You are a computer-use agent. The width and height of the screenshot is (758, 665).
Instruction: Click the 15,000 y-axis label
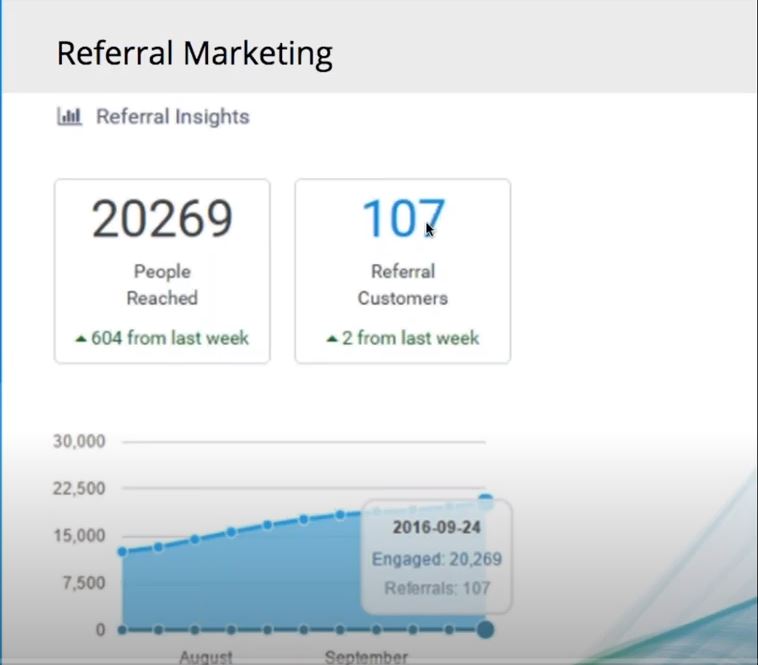pyautogui.click(x=79, y=535)
